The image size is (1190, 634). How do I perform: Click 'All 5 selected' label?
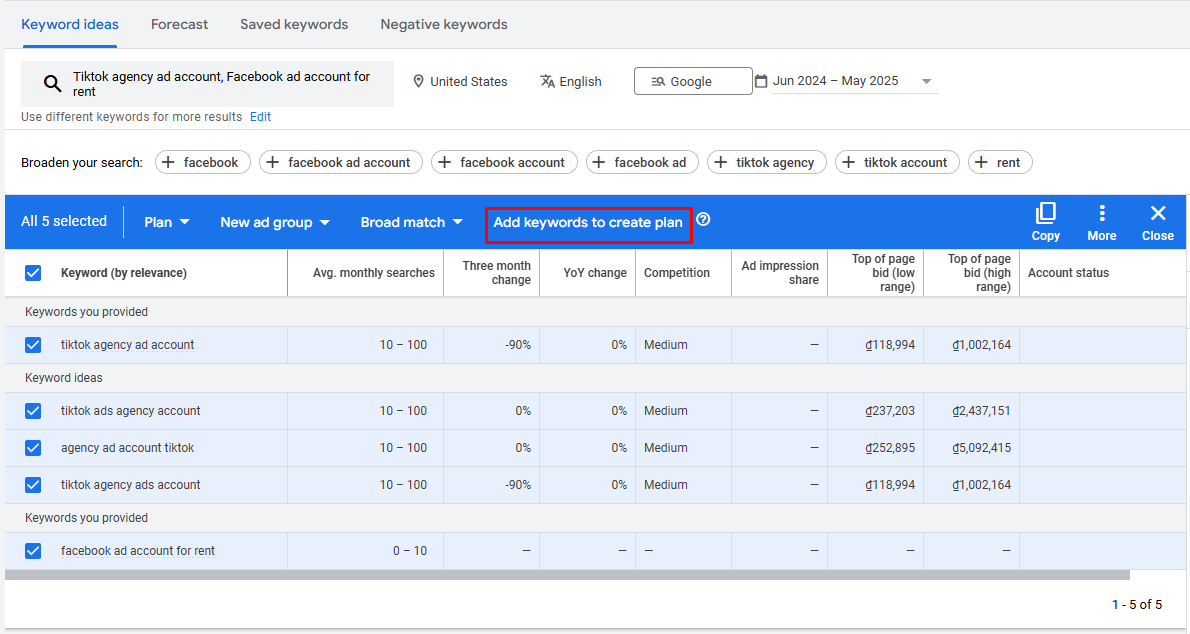click(64, 221)
